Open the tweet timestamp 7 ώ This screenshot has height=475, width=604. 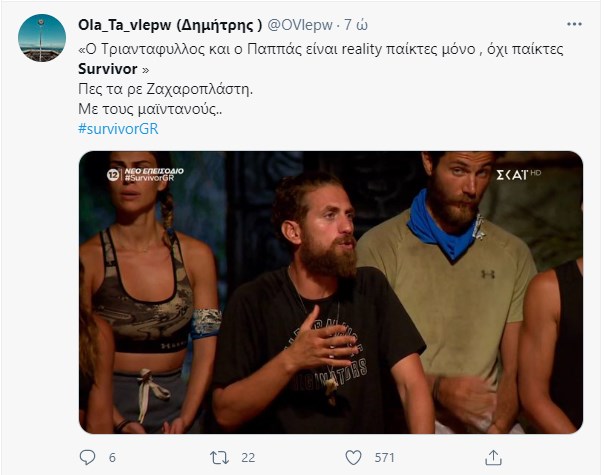tap(356, 25)
